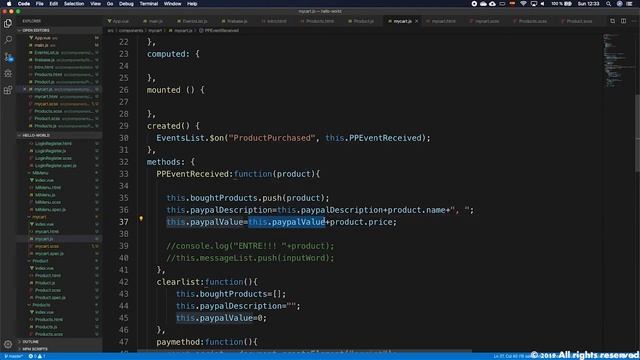640x360 pixels.
Task: Close the mycart.js editor tab
Action: tap(416, 21)
